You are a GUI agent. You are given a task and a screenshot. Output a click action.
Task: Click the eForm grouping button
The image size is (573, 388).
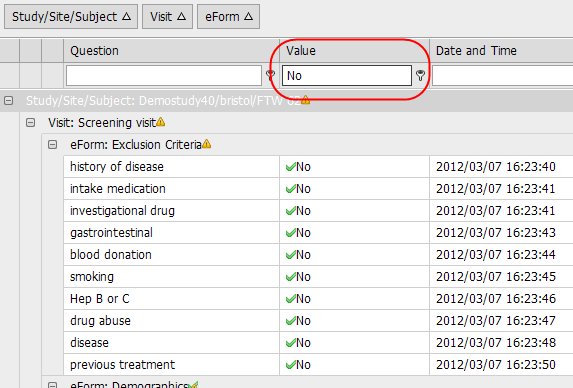tap(228, 16)
